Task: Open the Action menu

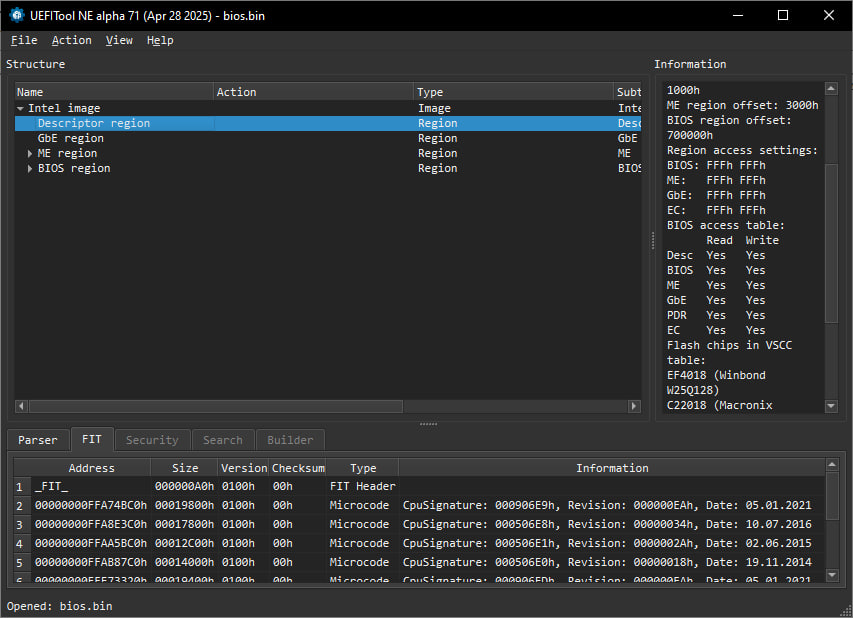Action: 71,40
